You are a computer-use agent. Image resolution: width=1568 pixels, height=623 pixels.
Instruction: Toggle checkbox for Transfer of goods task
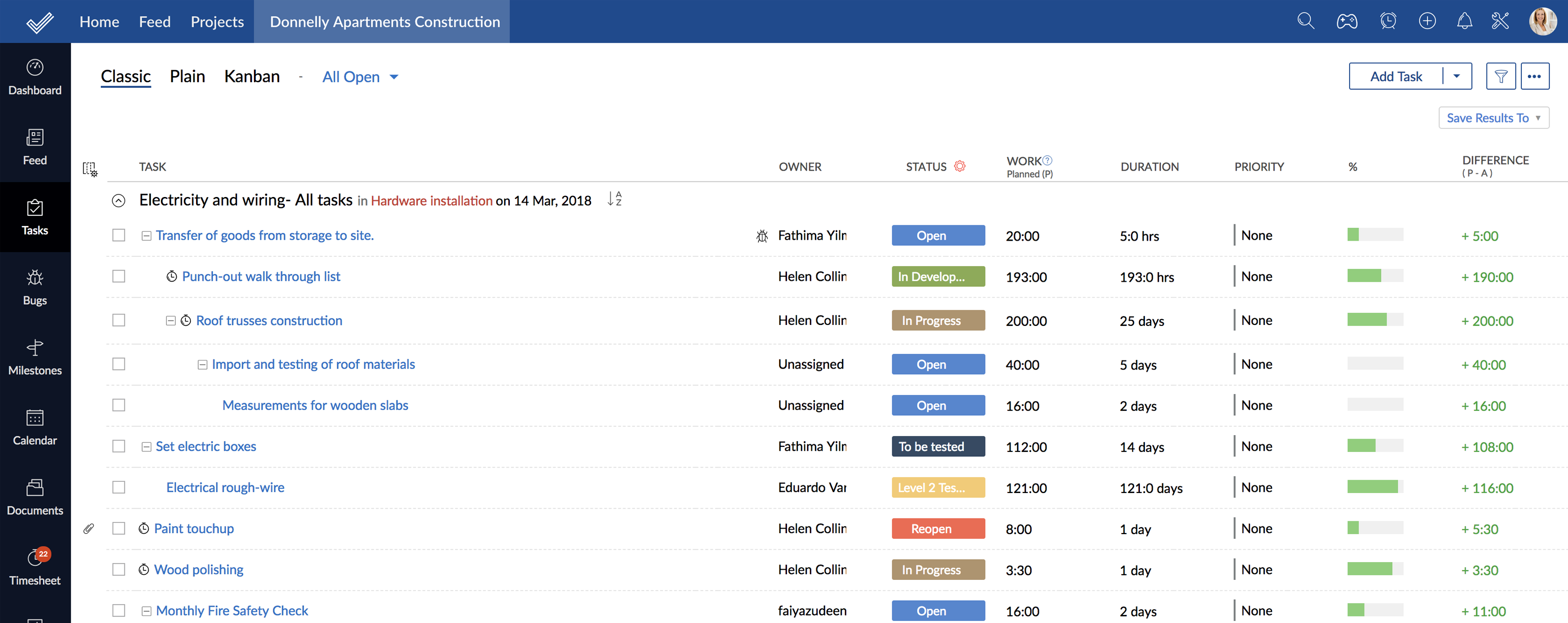click(119, 234)
